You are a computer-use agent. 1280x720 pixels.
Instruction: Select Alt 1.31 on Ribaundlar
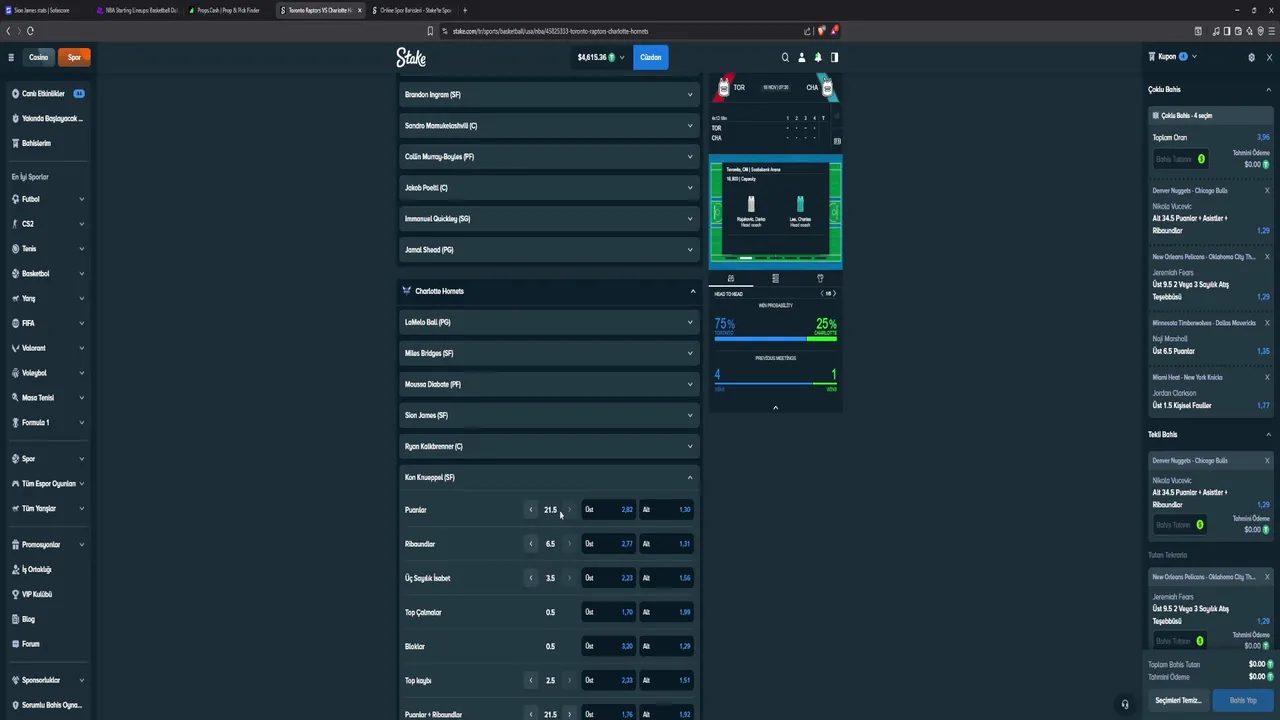[x=667, y=544]
